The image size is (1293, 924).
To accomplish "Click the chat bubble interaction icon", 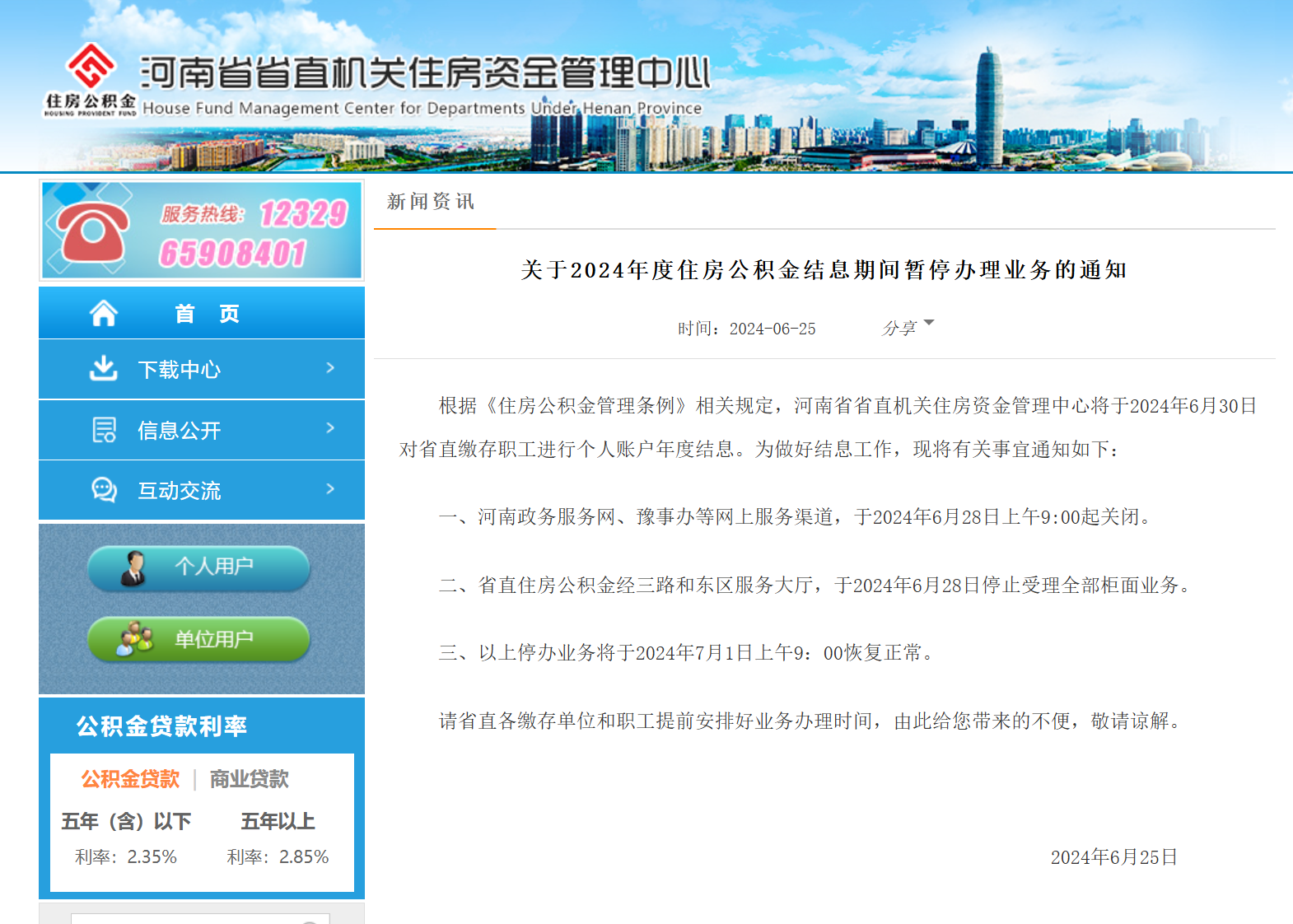I will [104, 490].
